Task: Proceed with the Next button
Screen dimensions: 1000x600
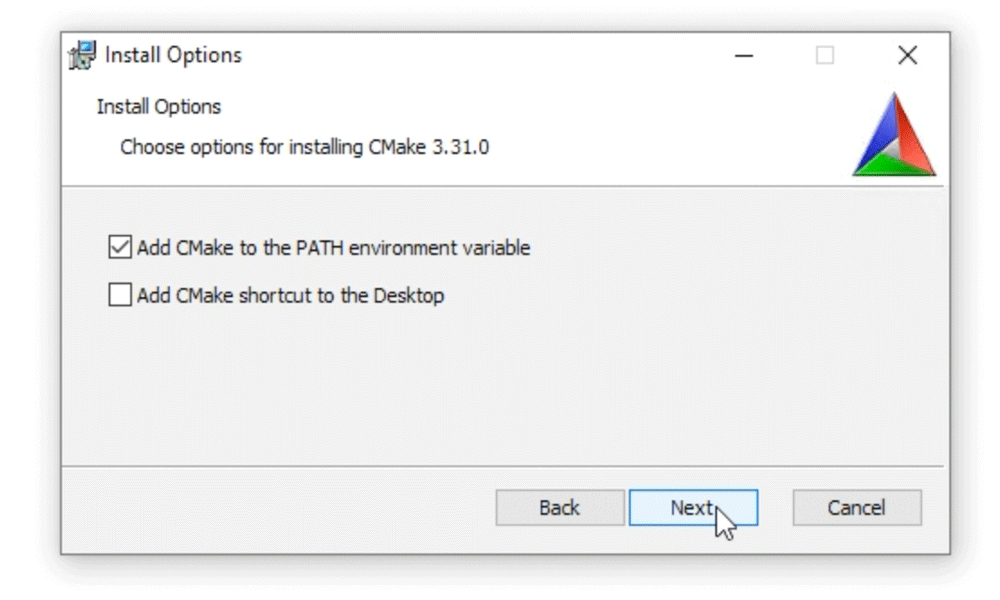Action: click(x=693, y=508)
